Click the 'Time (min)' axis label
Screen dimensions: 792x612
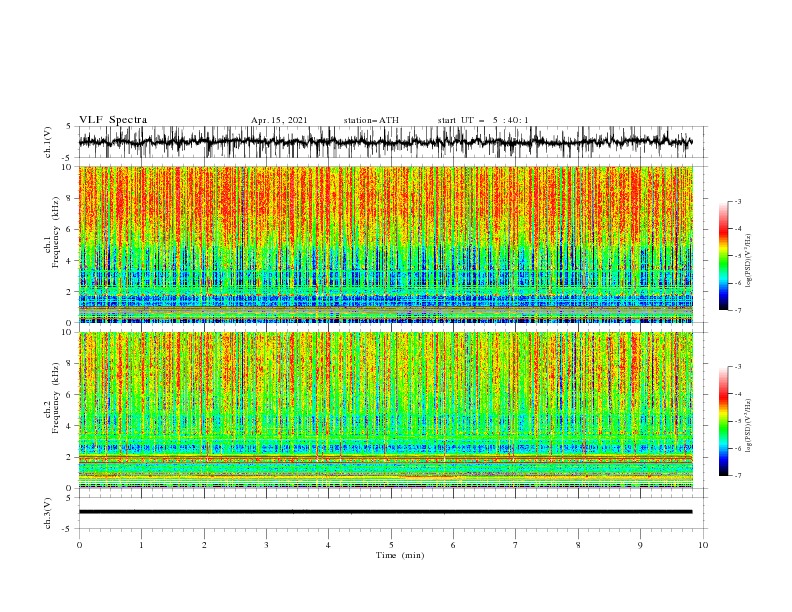coord(400,555)
